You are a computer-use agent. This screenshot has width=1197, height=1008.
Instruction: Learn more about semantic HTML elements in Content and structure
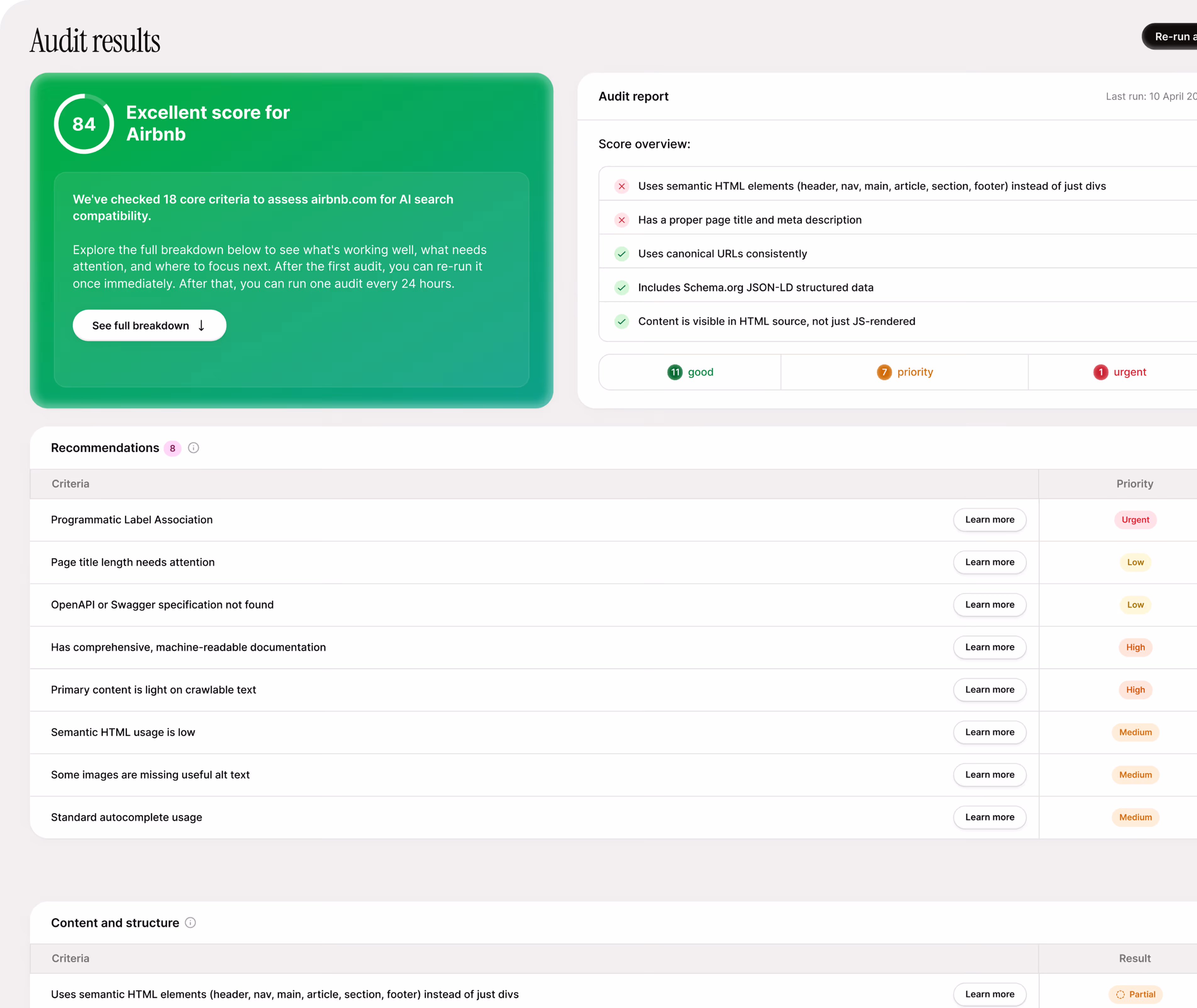click(990, 994)
